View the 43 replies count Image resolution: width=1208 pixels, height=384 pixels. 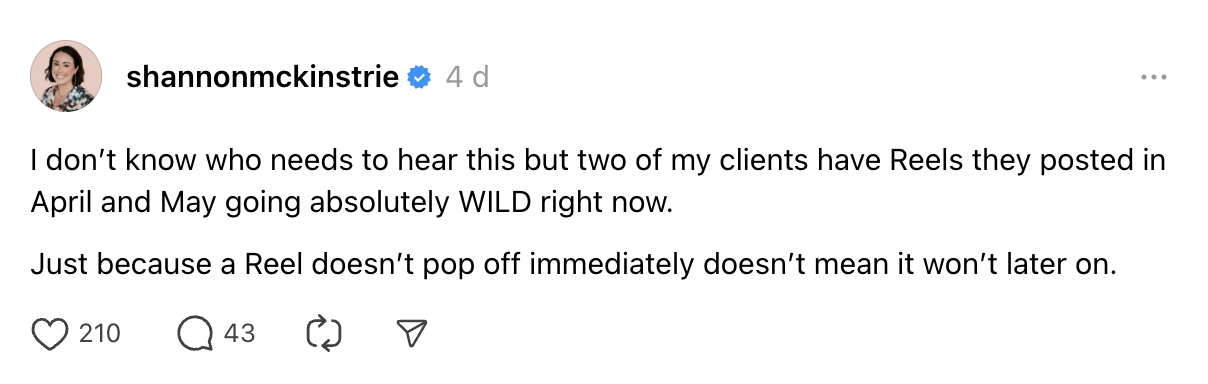click(239, 333)
